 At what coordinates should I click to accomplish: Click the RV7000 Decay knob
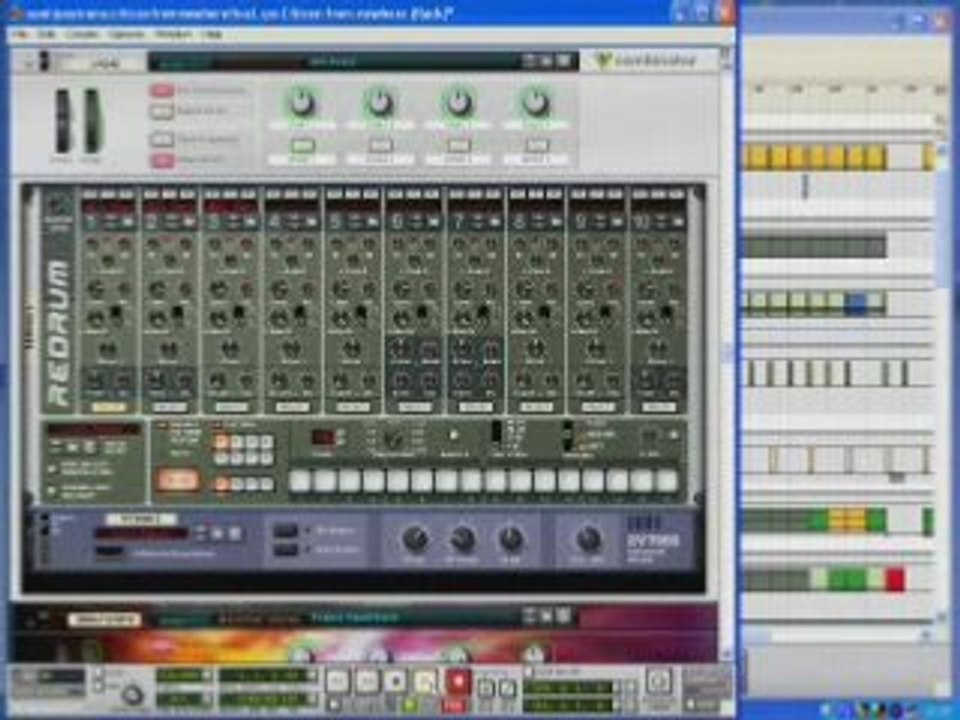[415, 539]
